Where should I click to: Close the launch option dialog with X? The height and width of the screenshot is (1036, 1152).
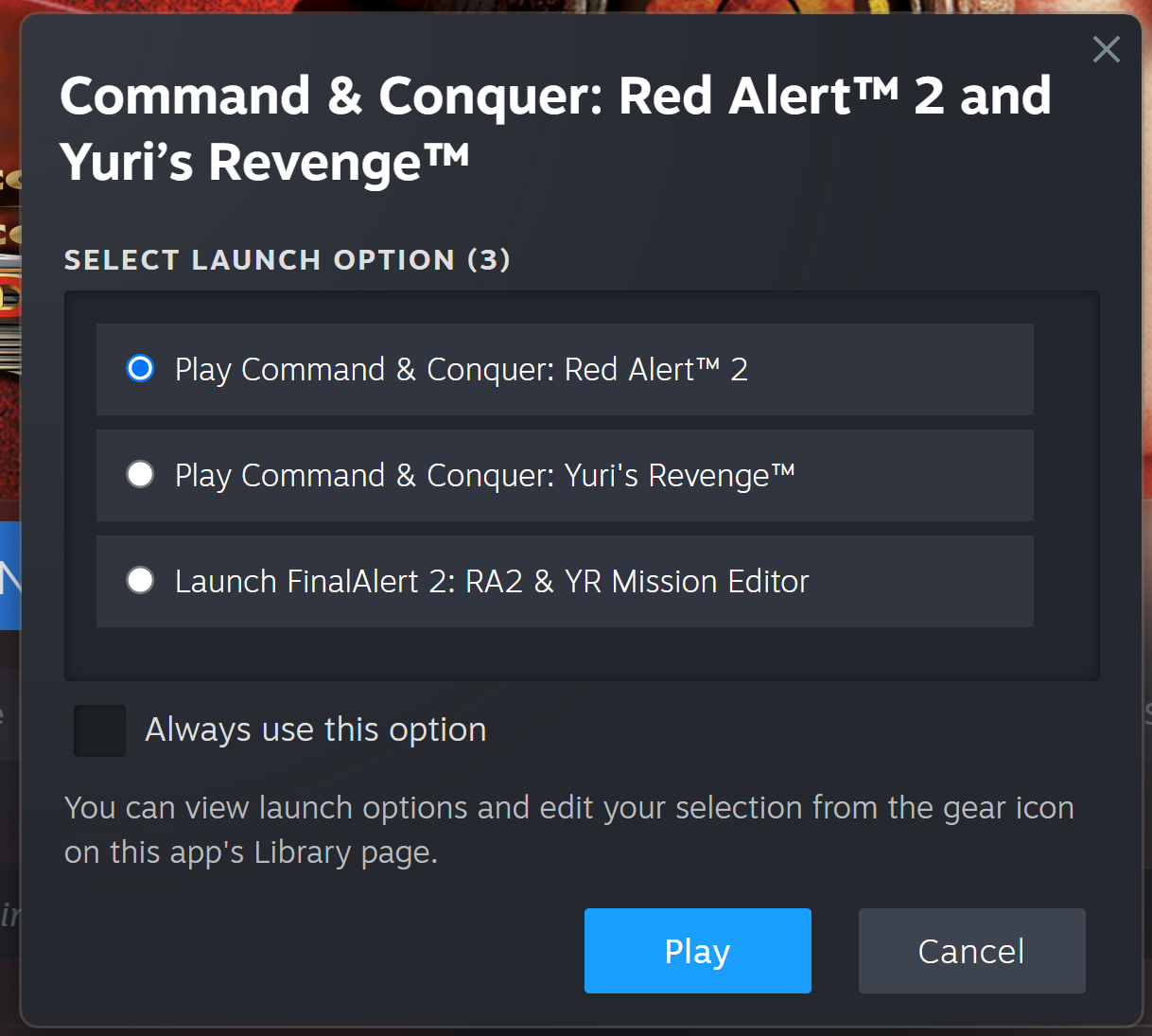tap(1106, 49)
